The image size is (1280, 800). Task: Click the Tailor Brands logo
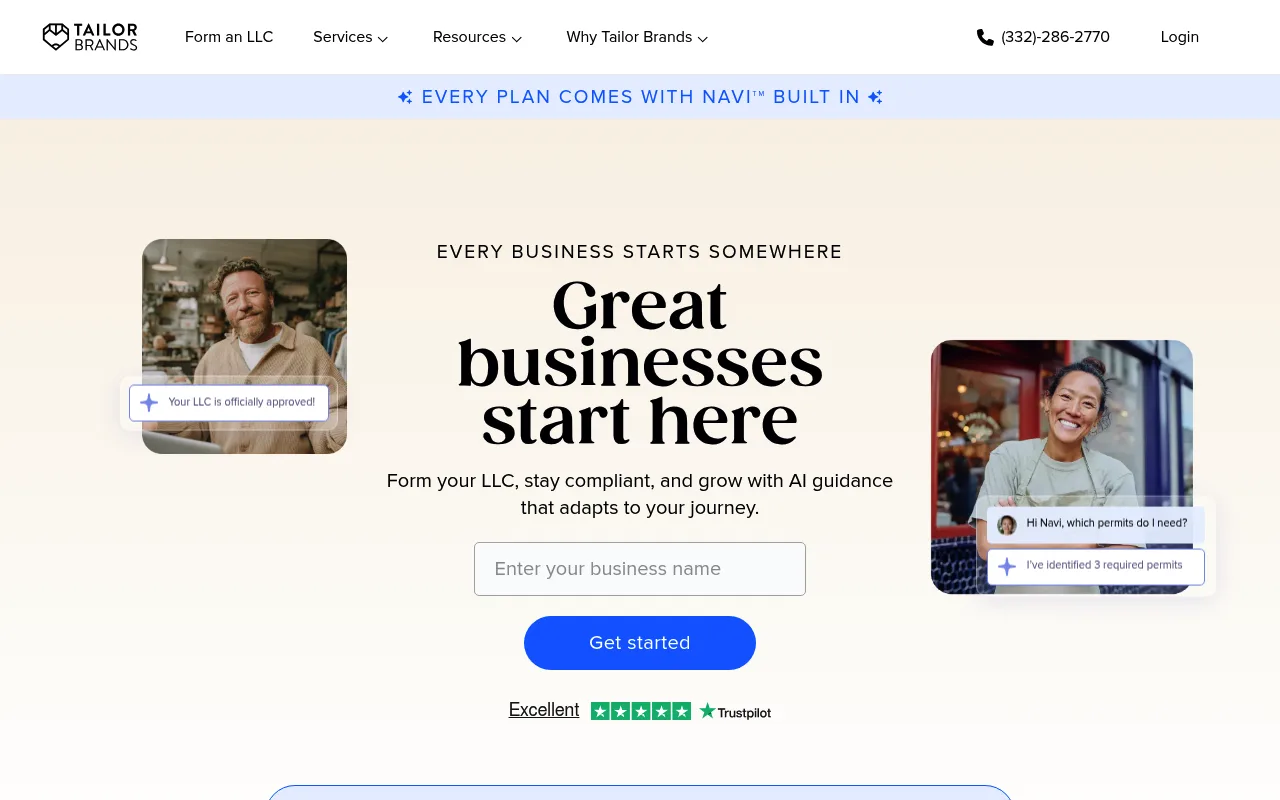(x=90, y=37)
